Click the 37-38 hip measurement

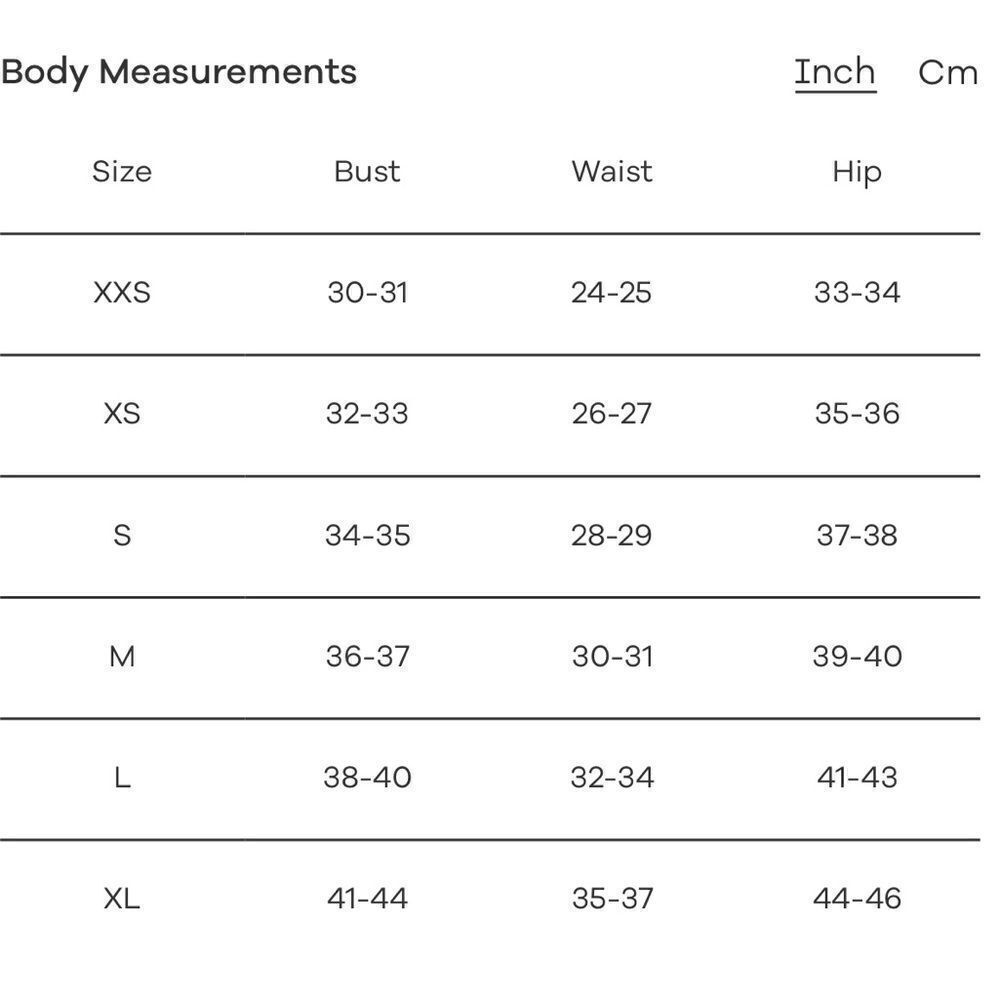pyautogui.click(x=857, y=535)
